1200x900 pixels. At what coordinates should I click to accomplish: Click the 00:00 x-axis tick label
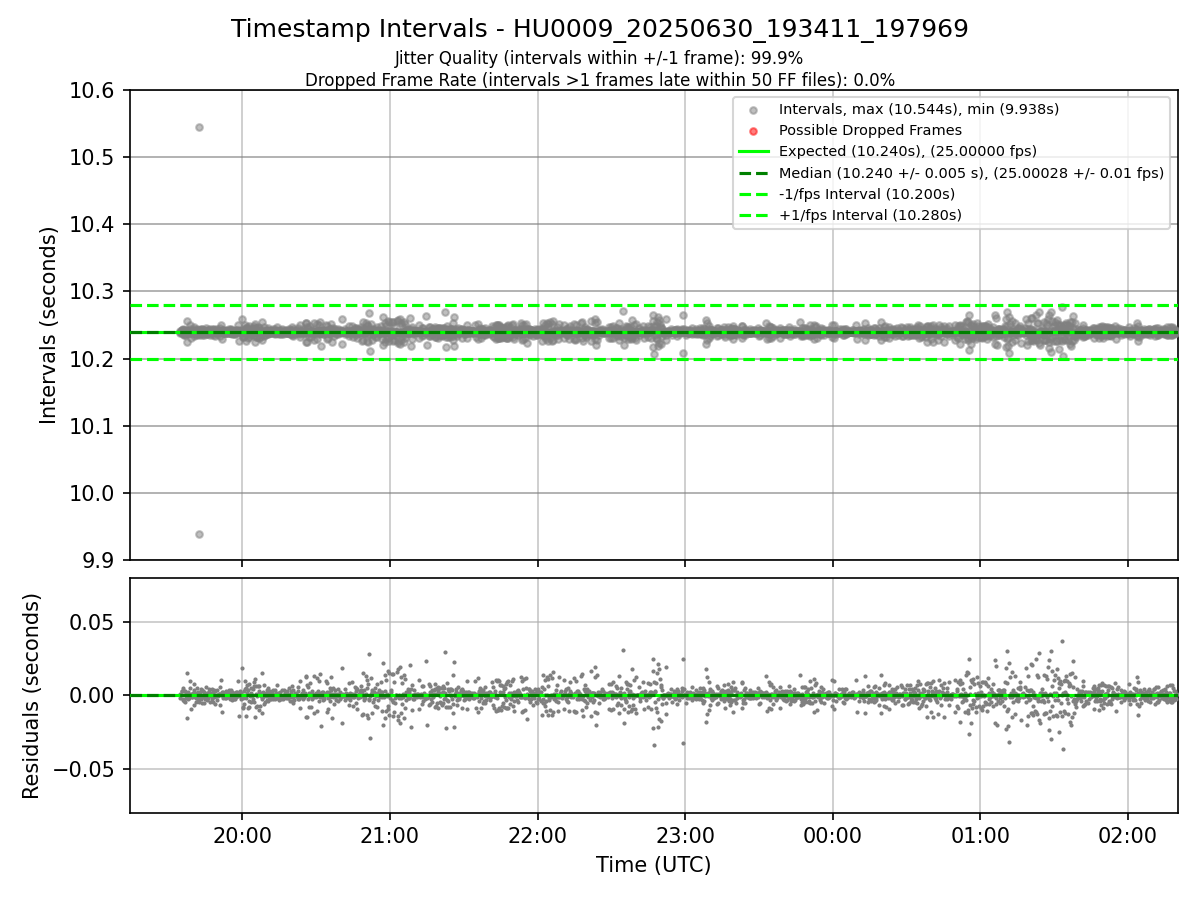pyautogui.click(x=833, y=835)
